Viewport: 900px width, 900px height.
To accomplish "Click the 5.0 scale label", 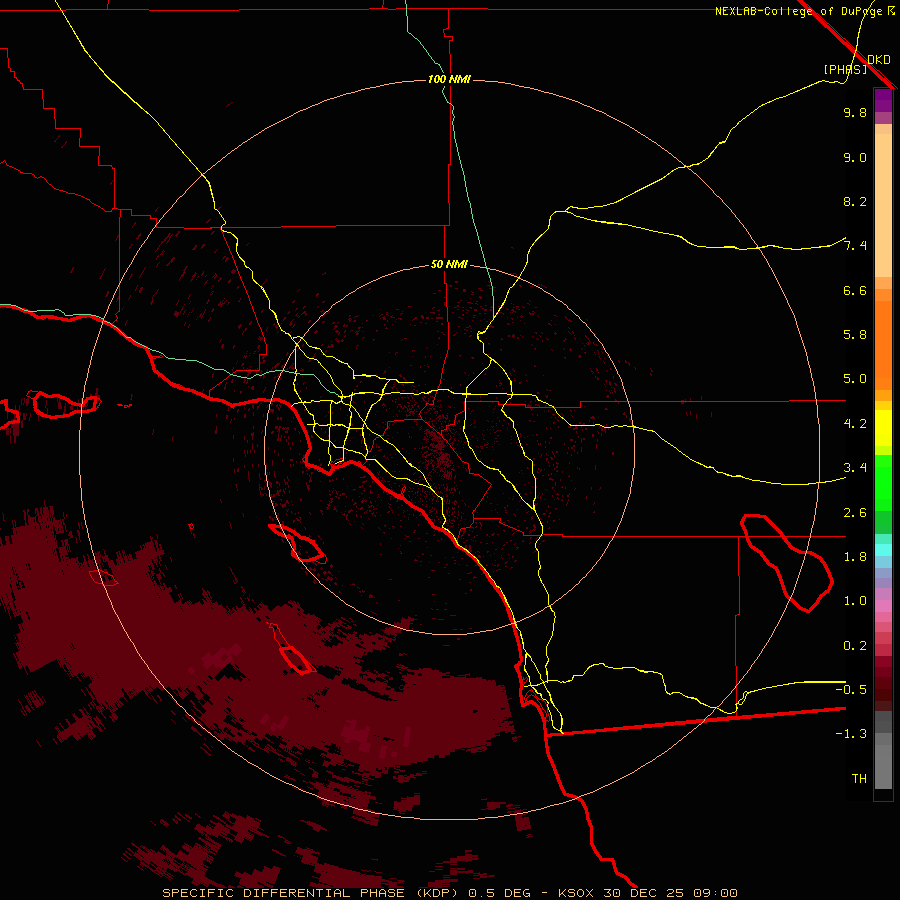I will point(855,379).
